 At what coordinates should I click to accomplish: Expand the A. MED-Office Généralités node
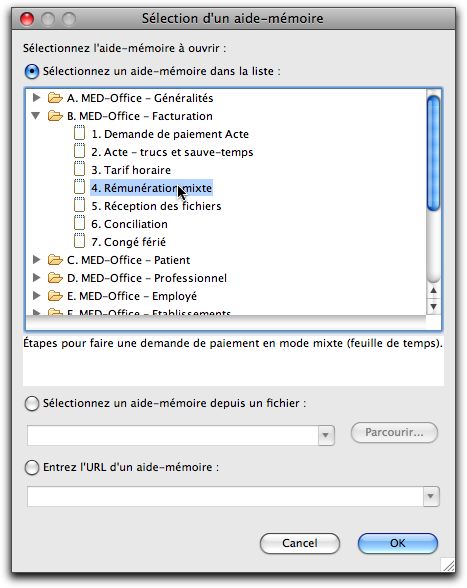(36, 98)
